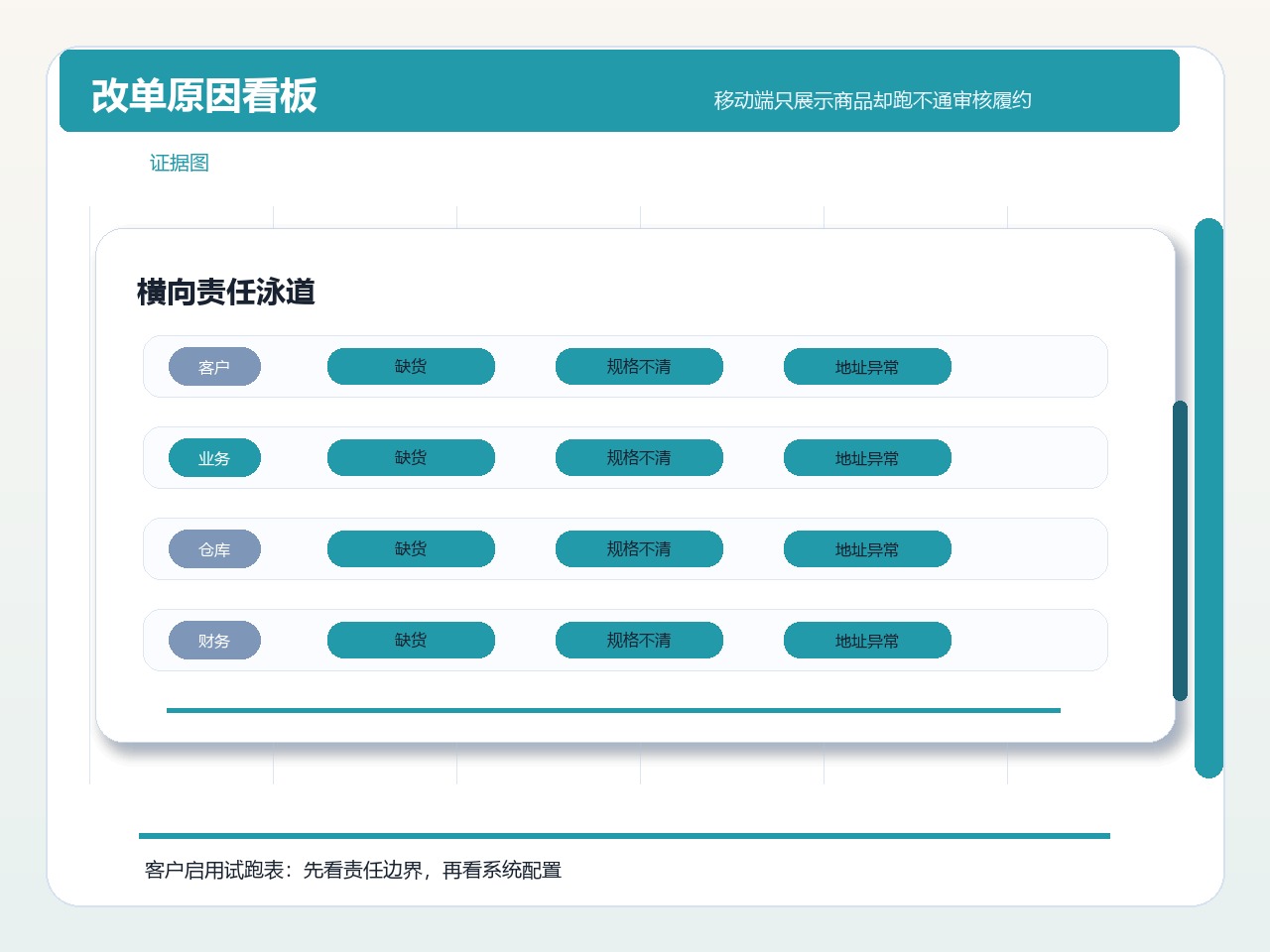Click 规格不清 chip in 客户 row

click(639, 367)
